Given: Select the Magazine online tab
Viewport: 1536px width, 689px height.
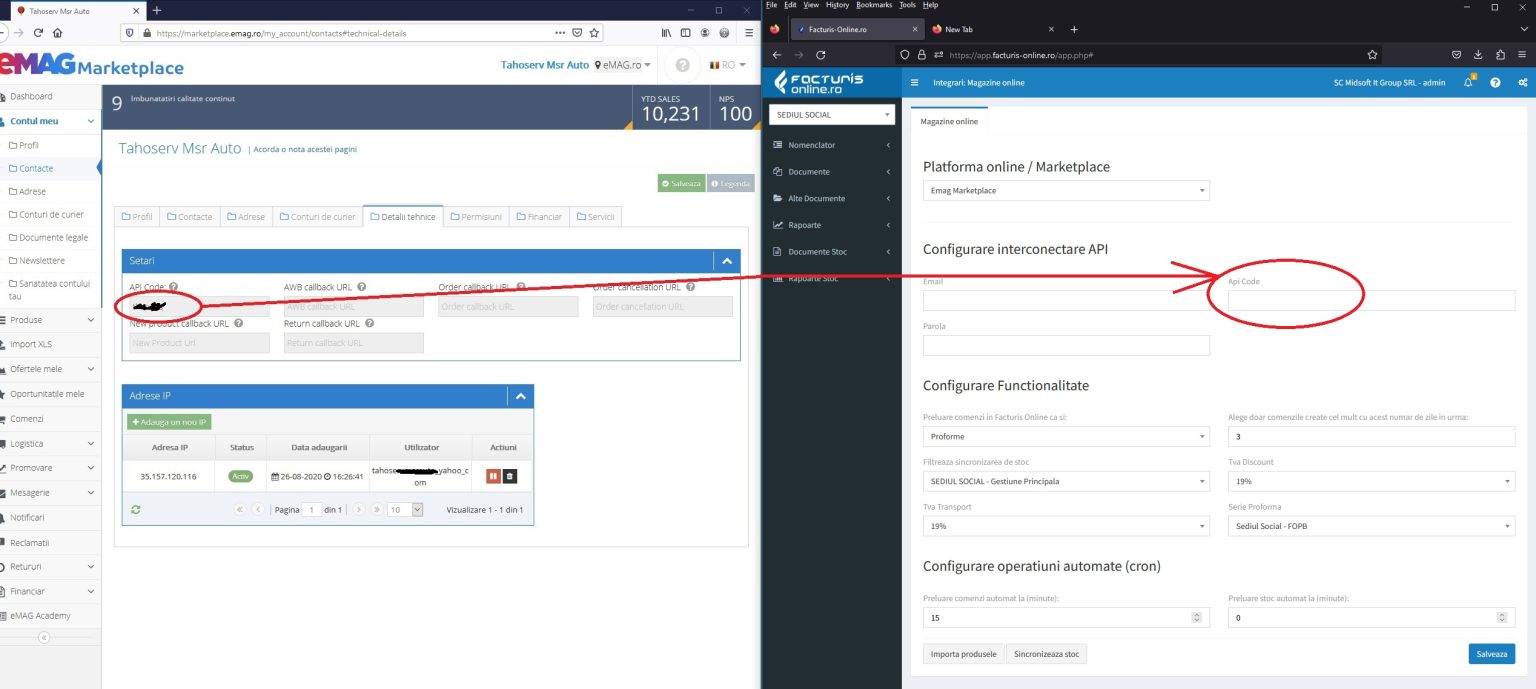Looking at the screenshot, I should click(949, 122).
